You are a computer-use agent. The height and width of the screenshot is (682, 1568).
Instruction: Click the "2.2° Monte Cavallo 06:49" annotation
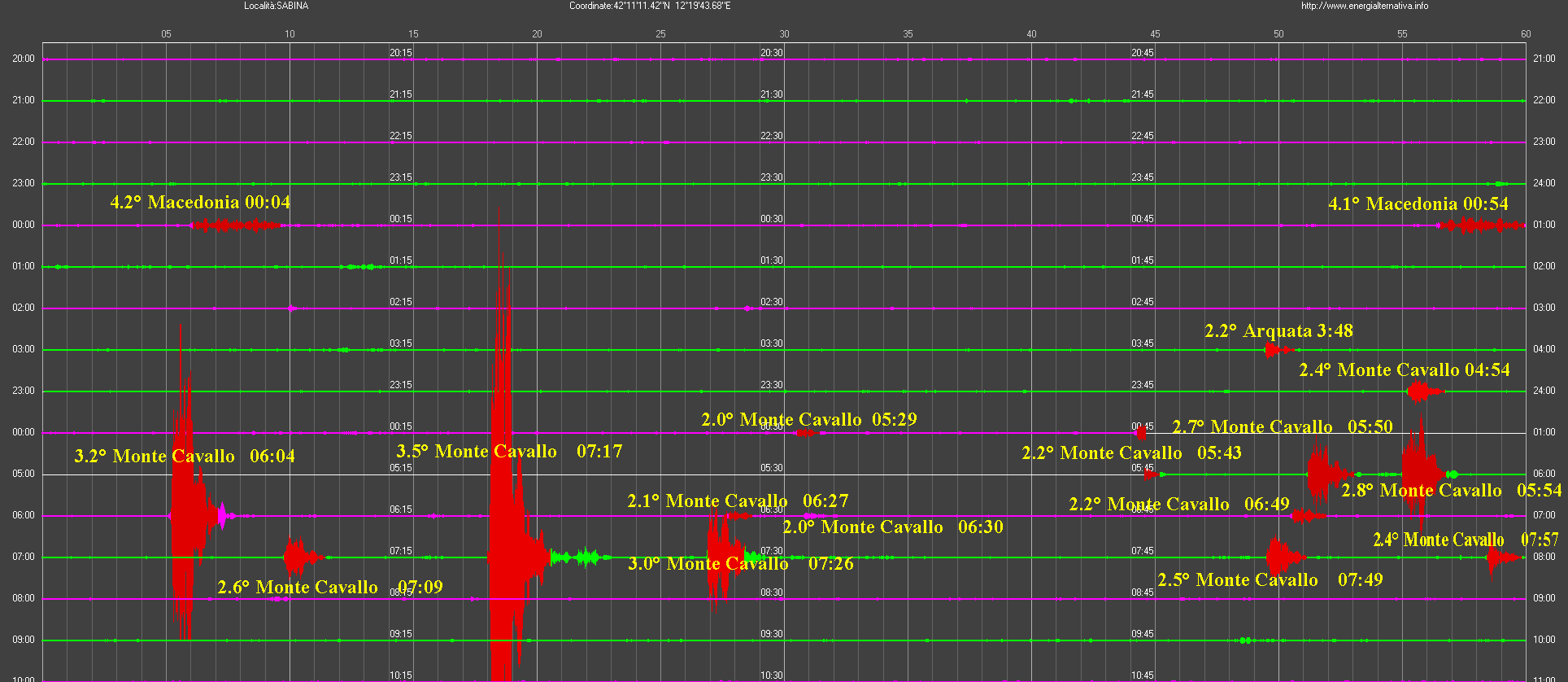tap(1179, 504)
